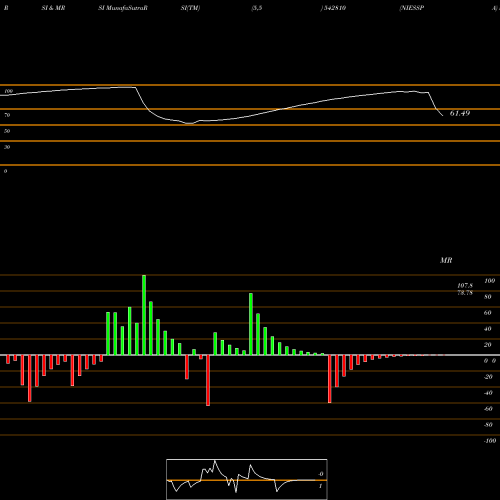Click the ")542810" stock code text

pyautogui.click(x=333, y=8)
